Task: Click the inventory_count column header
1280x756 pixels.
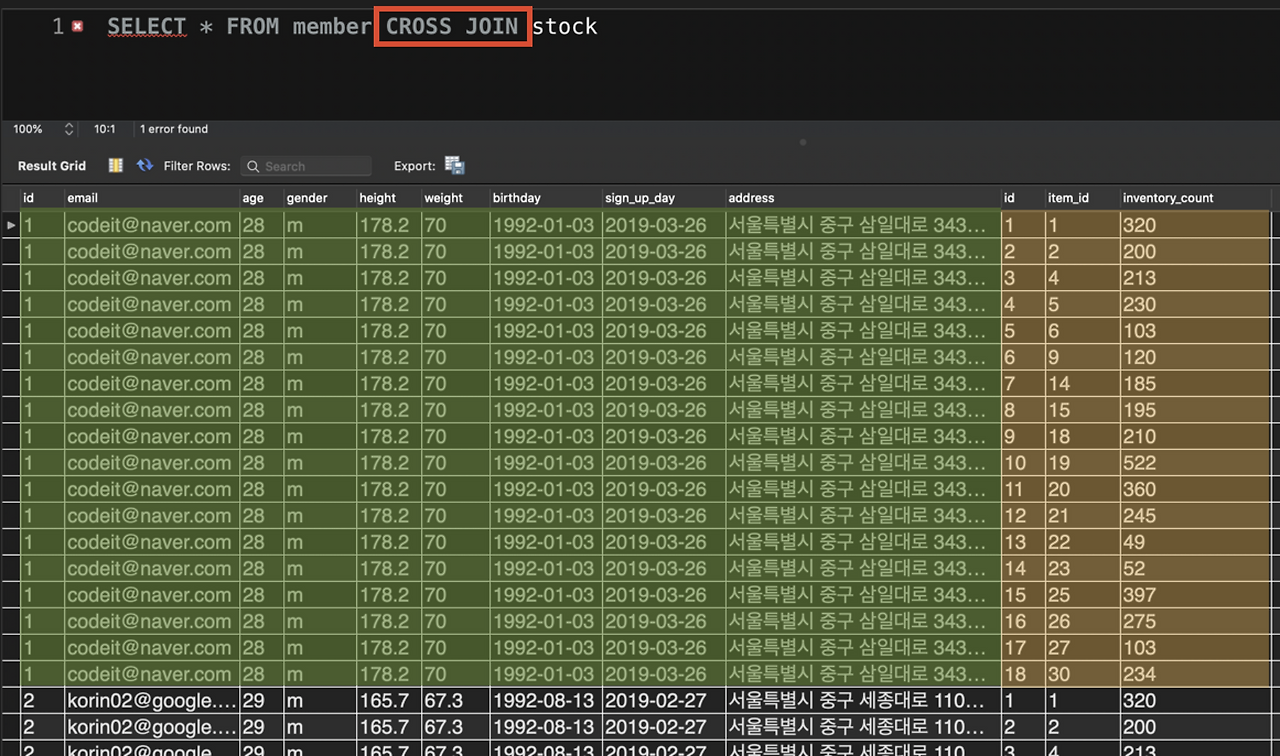Action: [1195, 198]
